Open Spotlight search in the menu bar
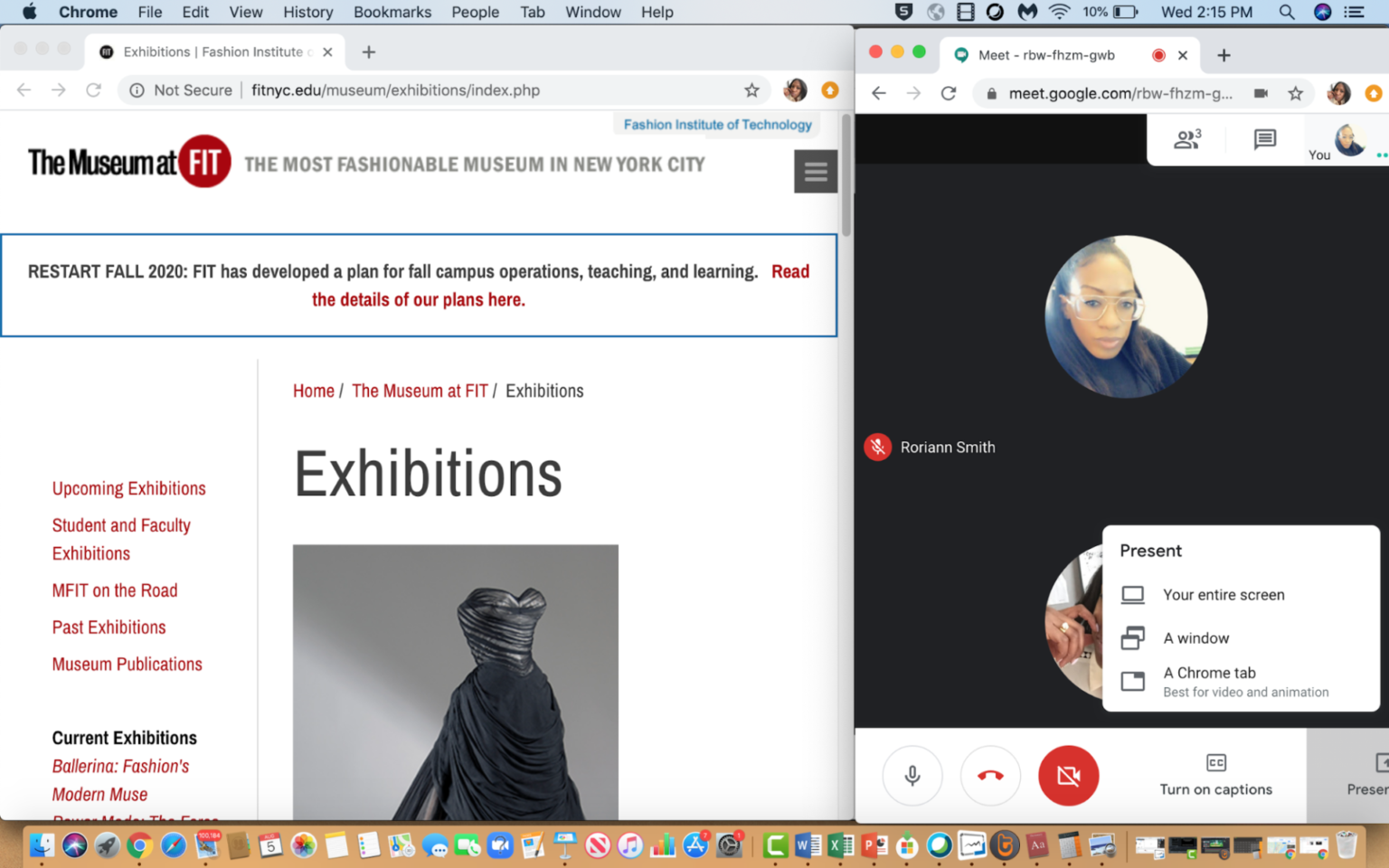Viewport: 1389px width, 868px height. point(1285,12)
